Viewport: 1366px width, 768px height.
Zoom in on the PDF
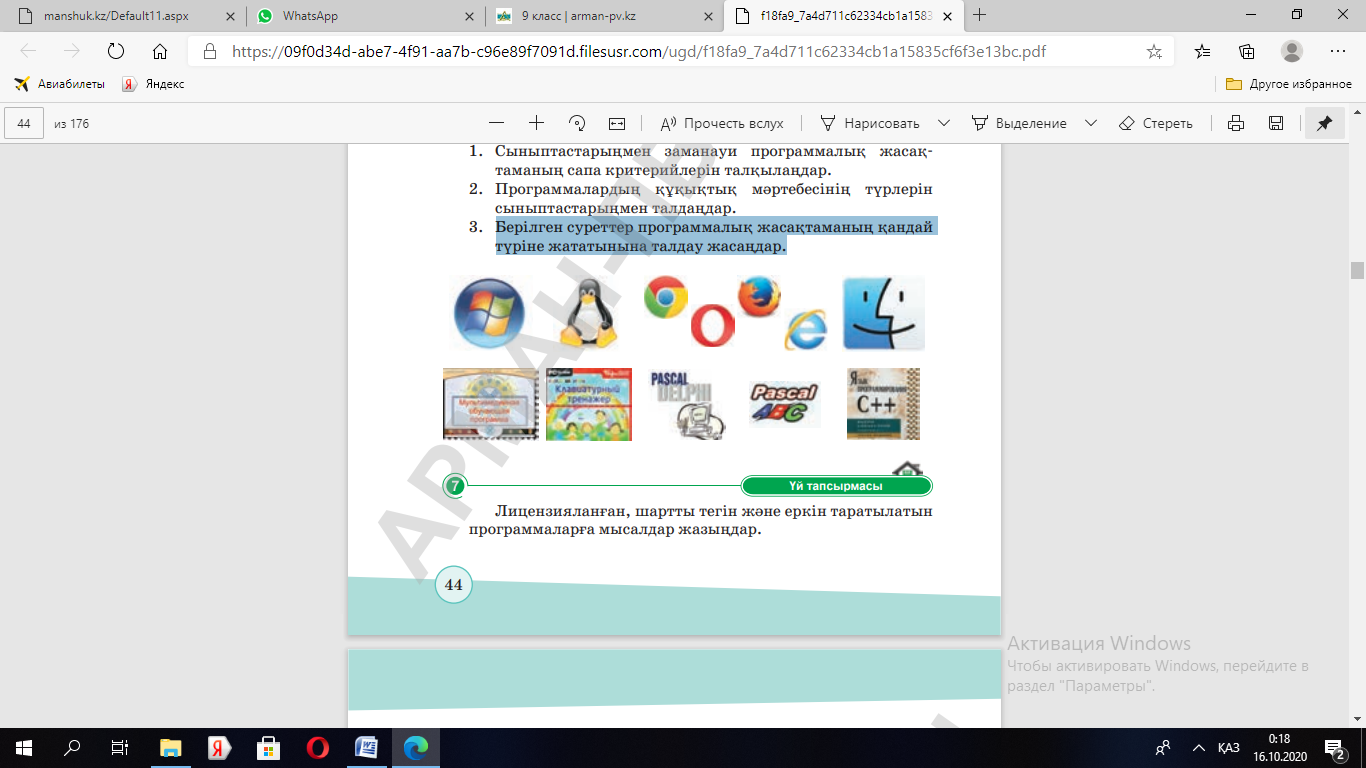536,123
